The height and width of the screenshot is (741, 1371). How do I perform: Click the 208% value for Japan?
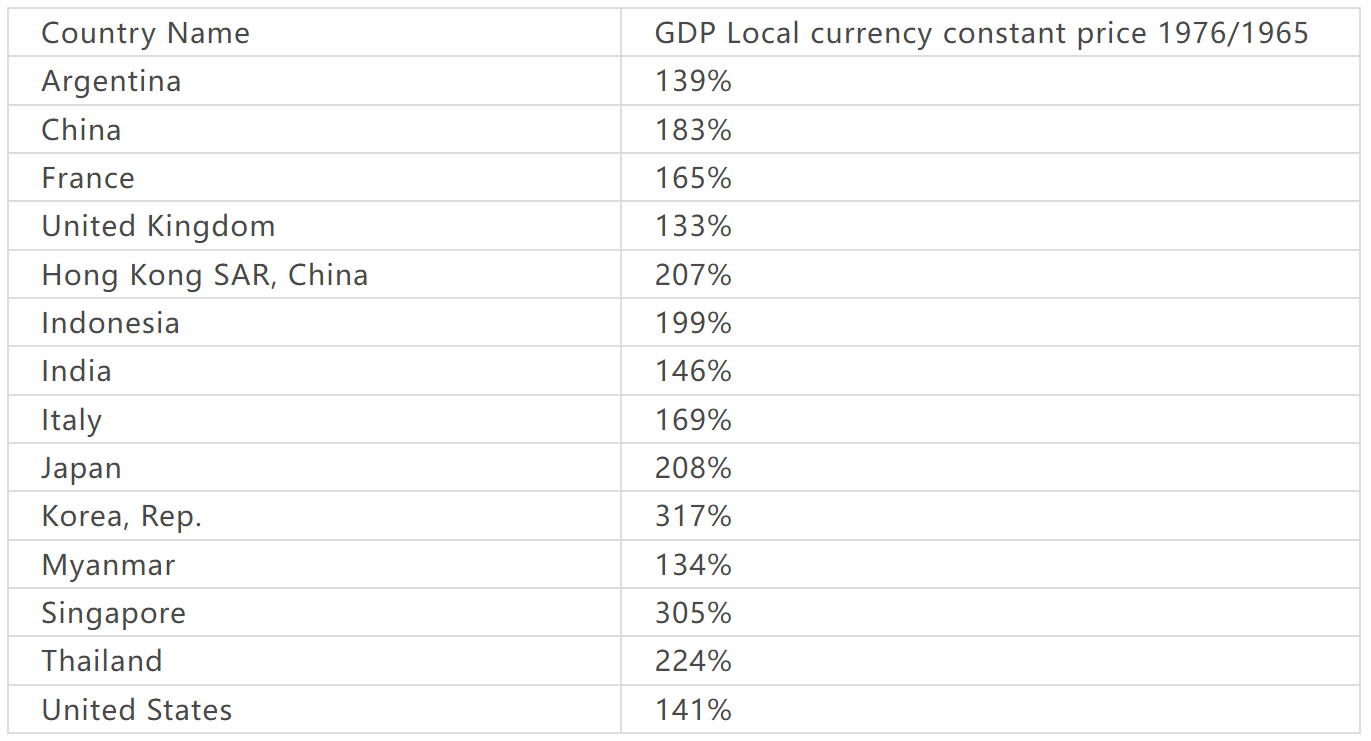[x=693, y=468]
